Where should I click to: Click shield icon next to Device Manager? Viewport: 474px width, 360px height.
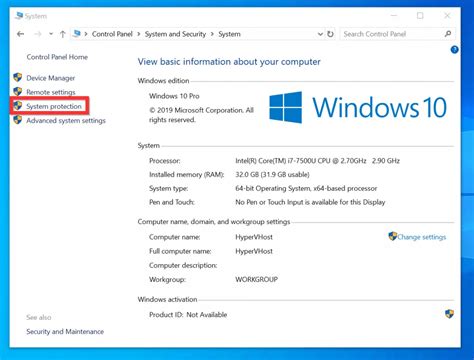18,77
